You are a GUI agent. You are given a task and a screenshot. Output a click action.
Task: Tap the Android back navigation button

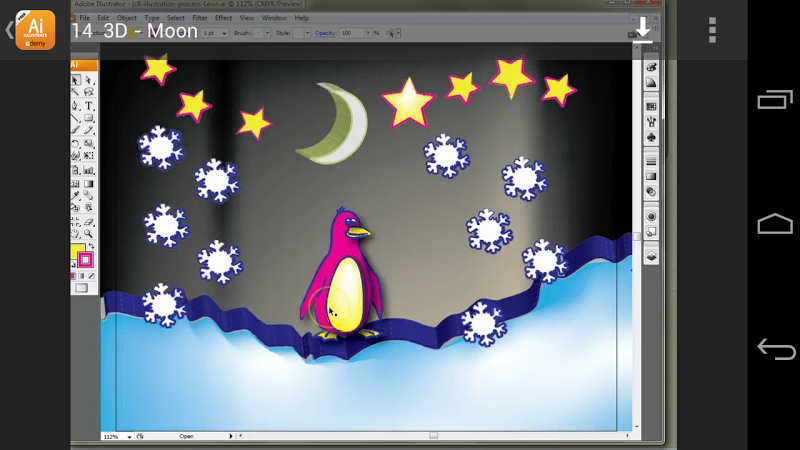(776, 349)
